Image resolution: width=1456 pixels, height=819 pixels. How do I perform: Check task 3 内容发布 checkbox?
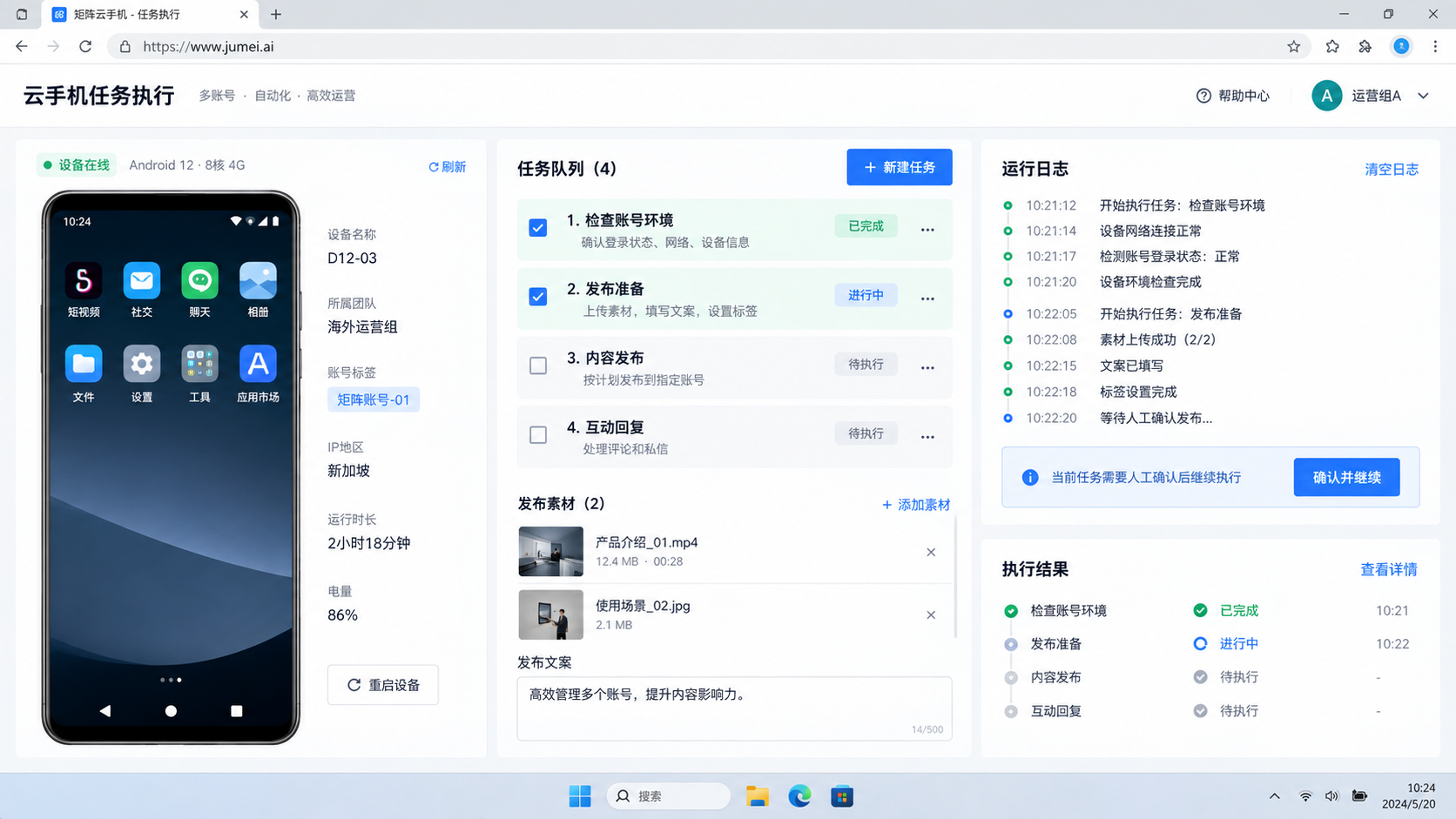(x=538, y=366)
